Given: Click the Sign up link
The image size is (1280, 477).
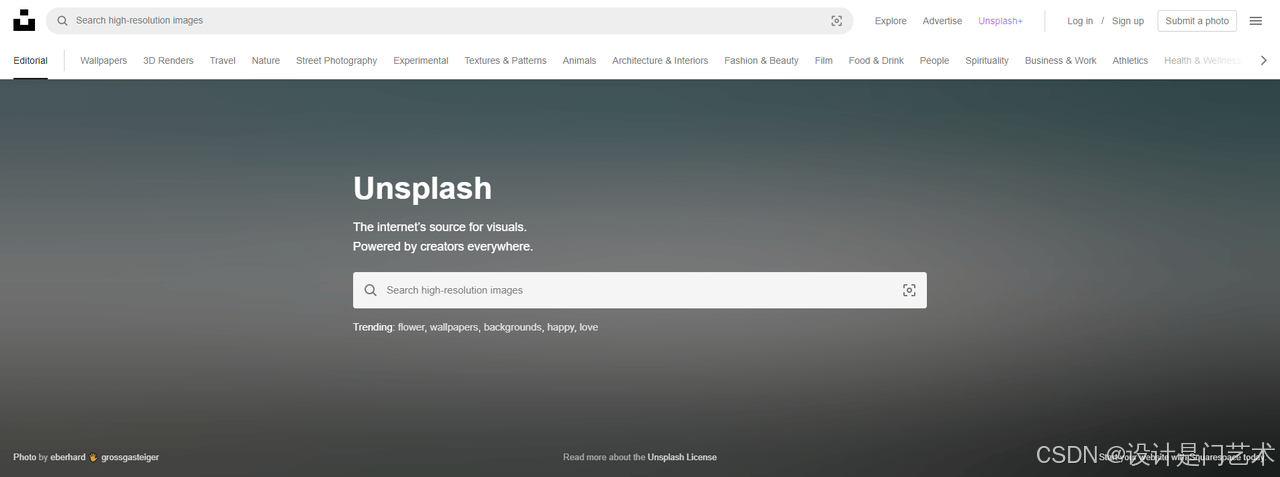Looking at the screenshot, I should [x=1128, y=21].
